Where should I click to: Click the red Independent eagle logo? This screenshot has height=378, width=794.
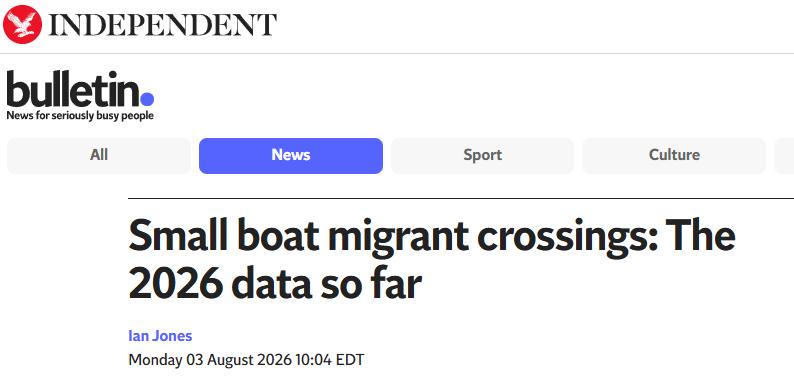tap(22, 24)
